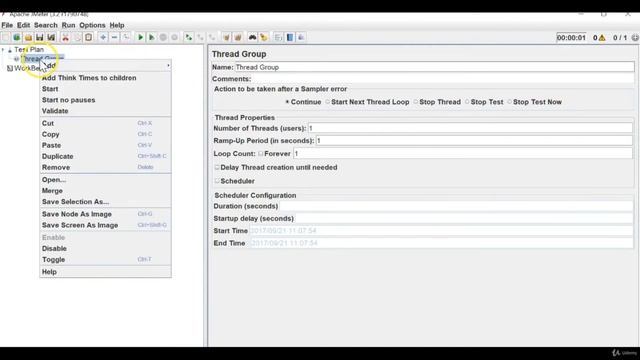
Task: Choose Save Screen As Image
Action: click(105, 225)
